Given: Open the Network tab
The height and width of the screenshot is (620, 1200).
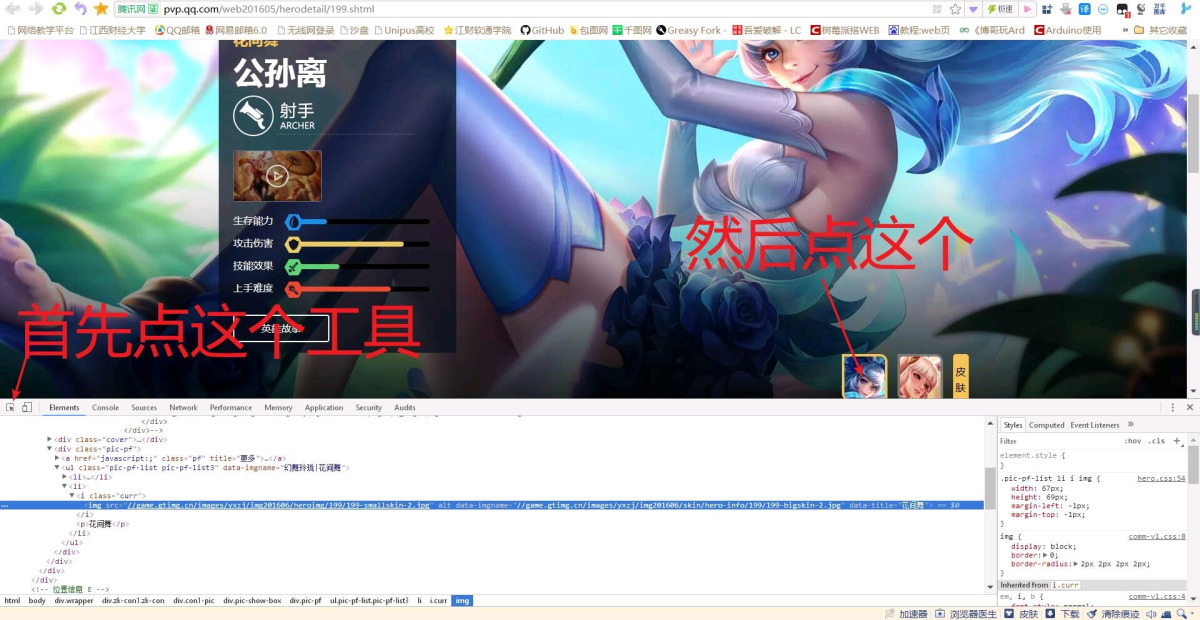Looking at the screenshot, I should [183, 408].
